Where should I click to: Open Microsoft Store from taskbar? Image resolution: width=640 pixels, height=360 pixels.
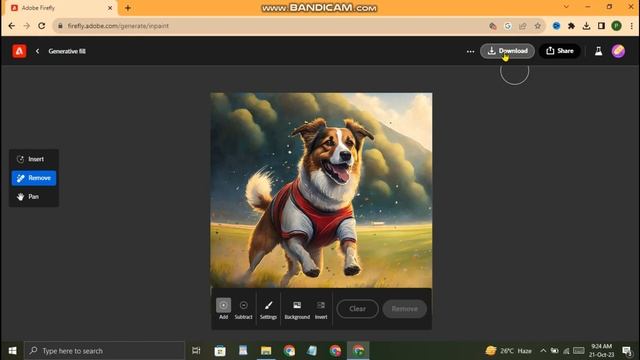pyautogui.click(x=220, y=351)
